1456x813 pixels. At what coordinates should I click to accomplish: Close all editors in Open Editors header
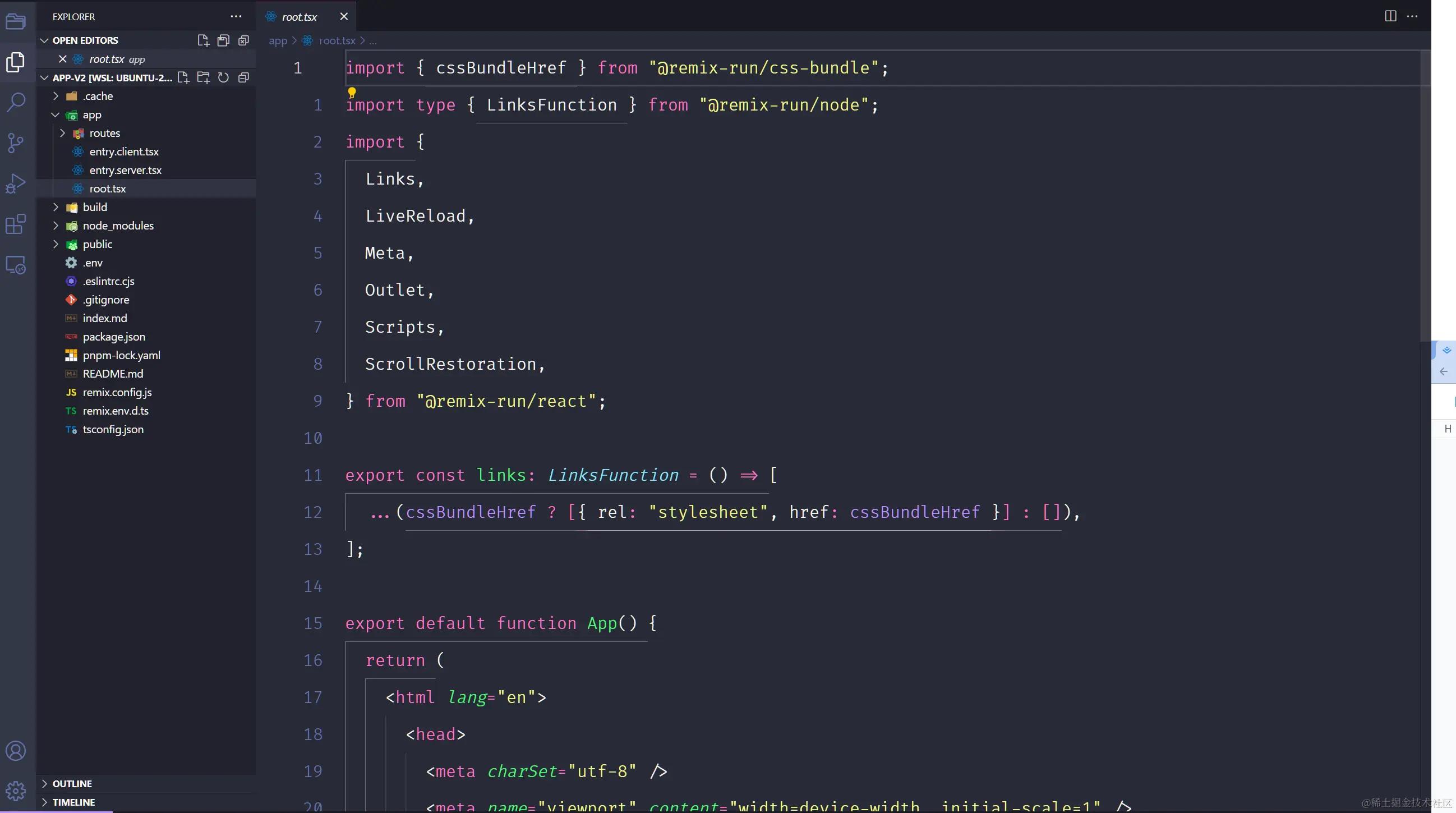tap(243, 40)
